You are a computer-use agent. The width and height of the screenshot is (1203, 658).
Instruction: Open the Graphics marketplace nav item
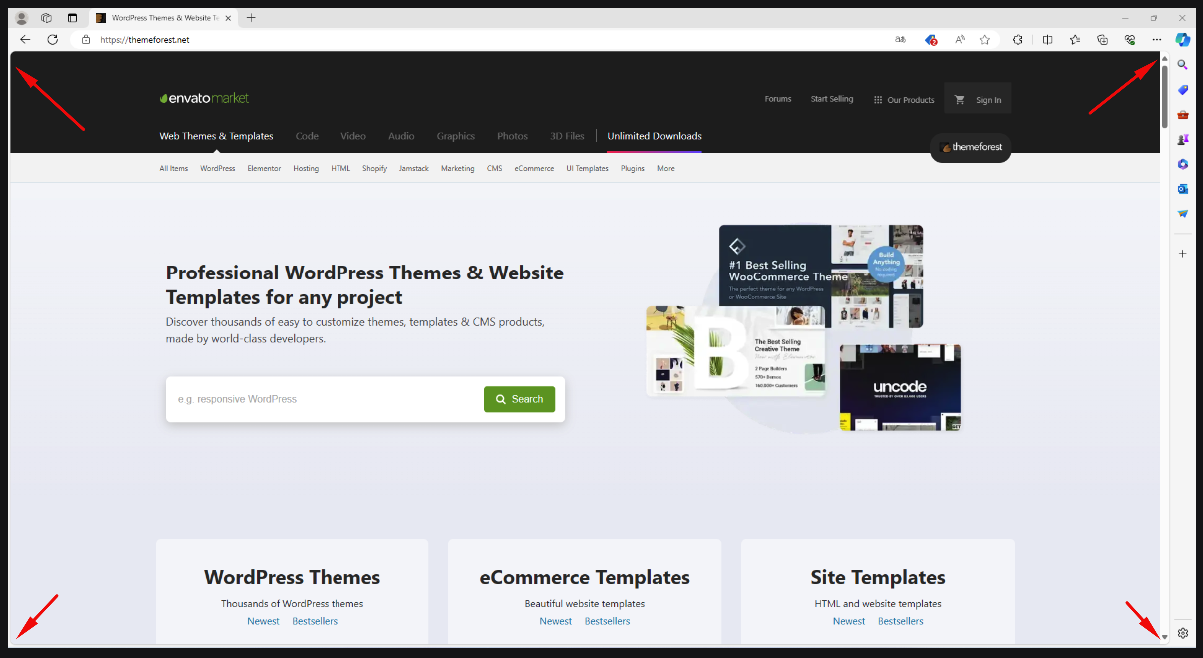tap(456, 136)
